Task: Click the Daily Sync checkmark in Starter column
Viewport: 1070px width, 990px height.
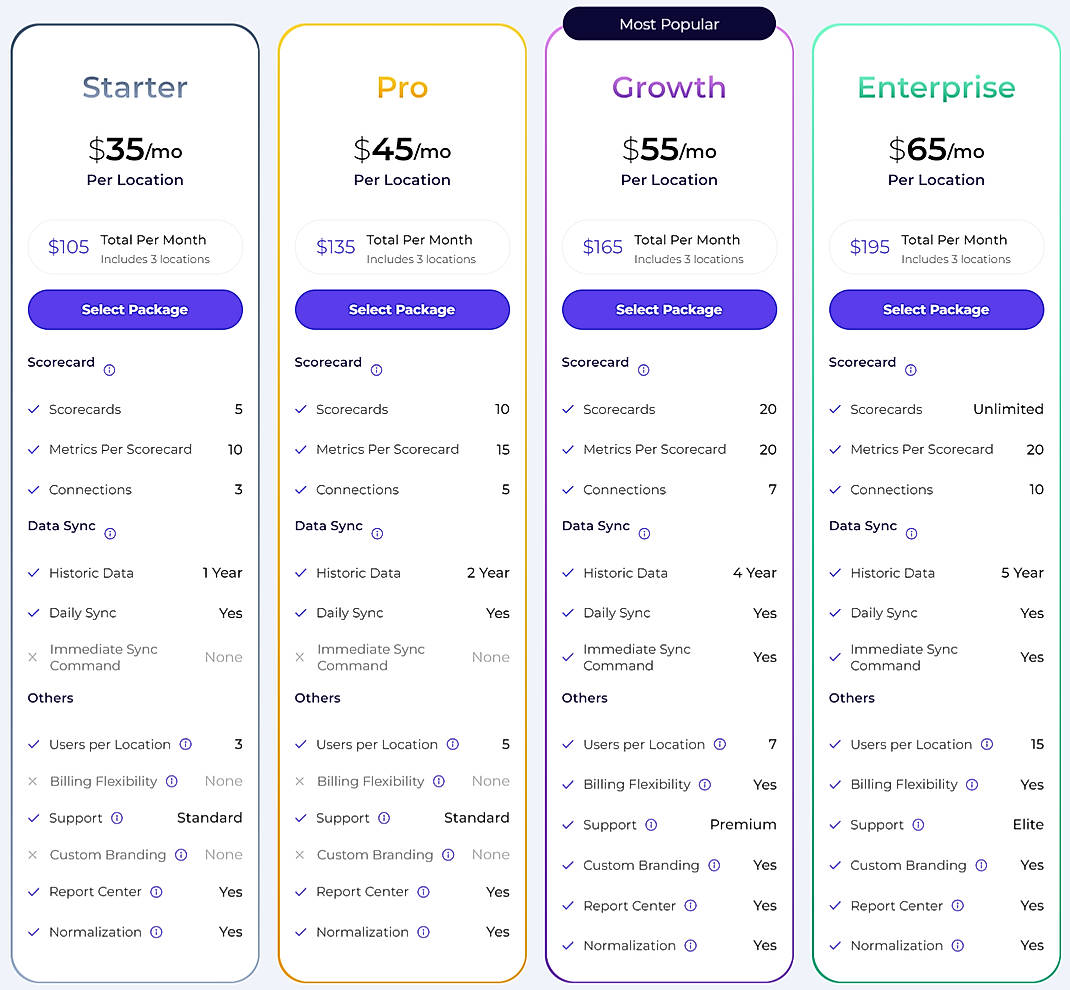Action: pos(33,612)
